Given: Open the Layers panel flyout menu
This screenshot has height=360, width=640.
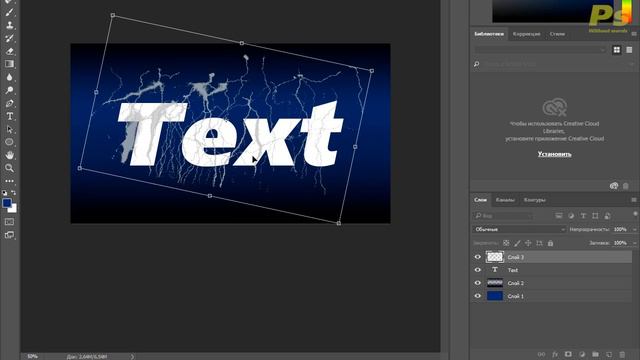Looking at the screenshot, I should click(634, 200).
